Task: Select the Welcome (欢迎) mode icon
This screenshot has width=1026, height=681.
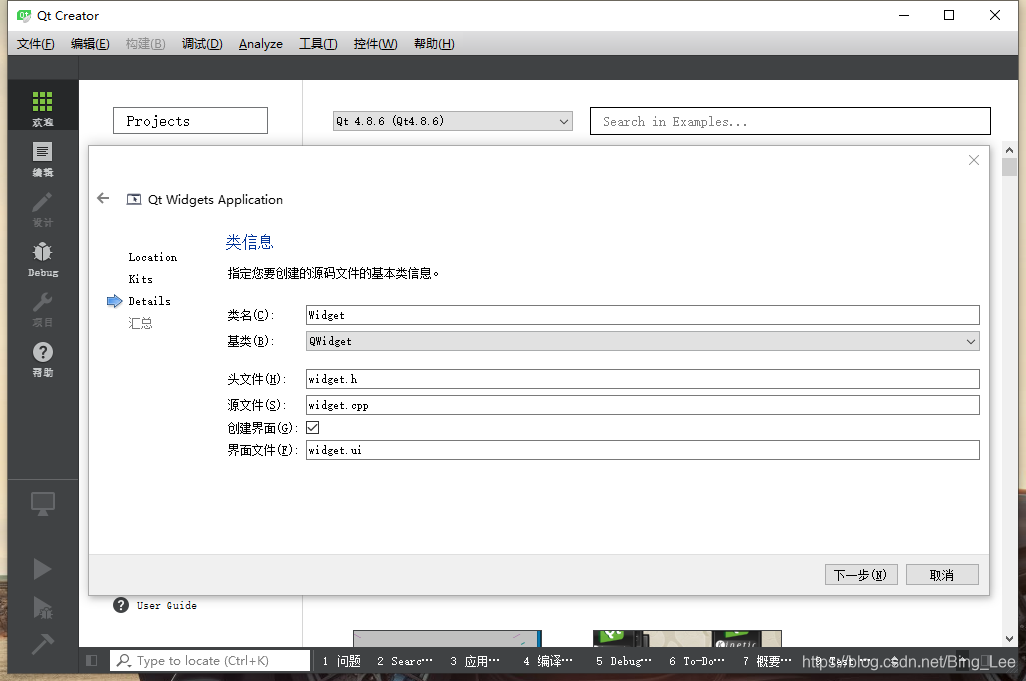Action: pos(42,105)
